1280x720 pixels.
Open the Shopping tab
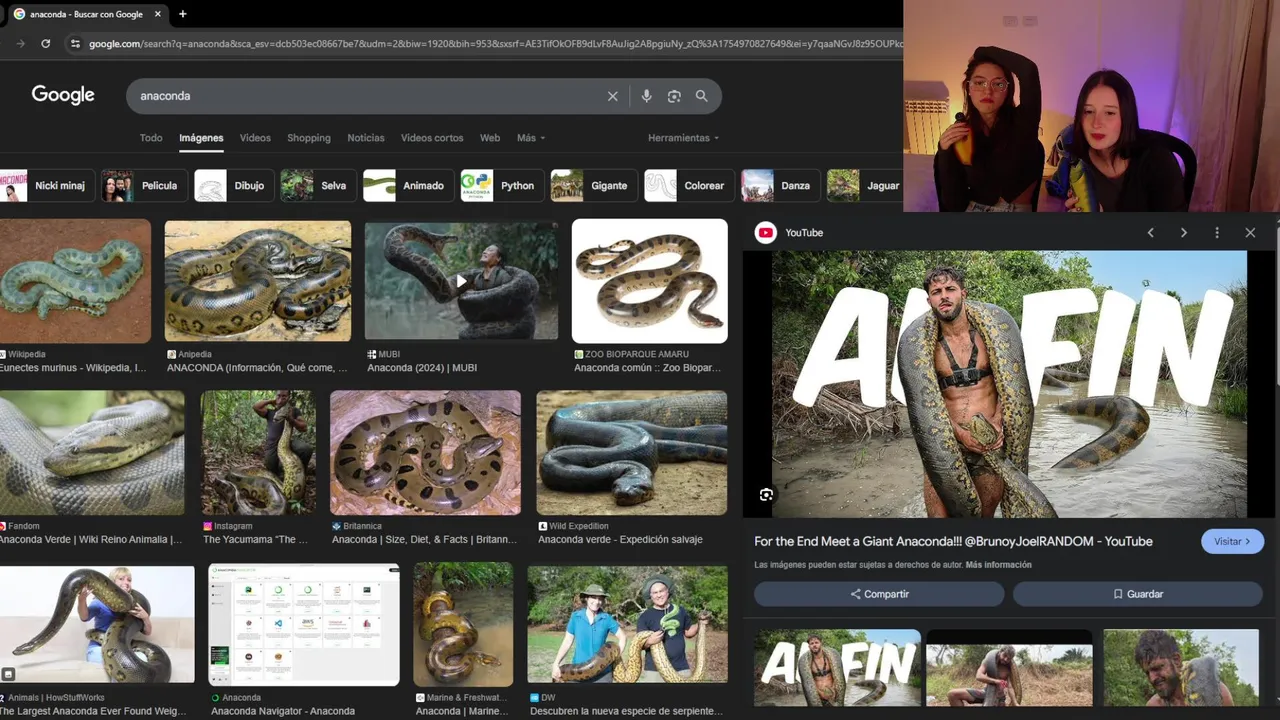coord(309,138)
